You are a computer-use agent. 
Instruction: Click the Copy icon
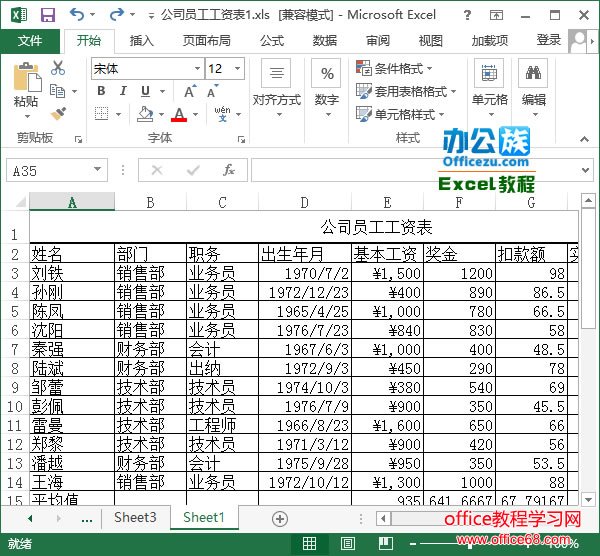point(58,91)
